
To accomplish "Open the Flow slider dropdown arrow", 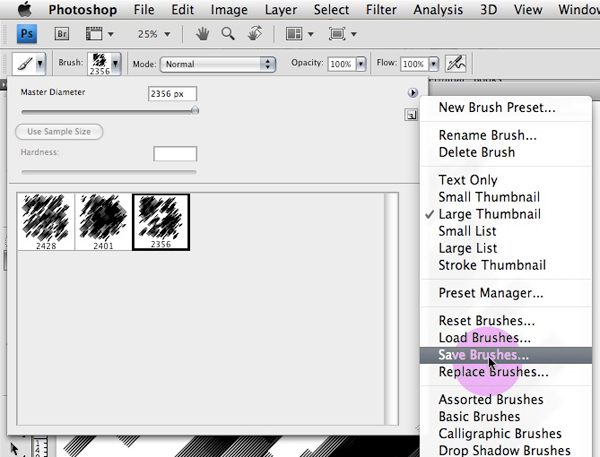I will [434, 64].
